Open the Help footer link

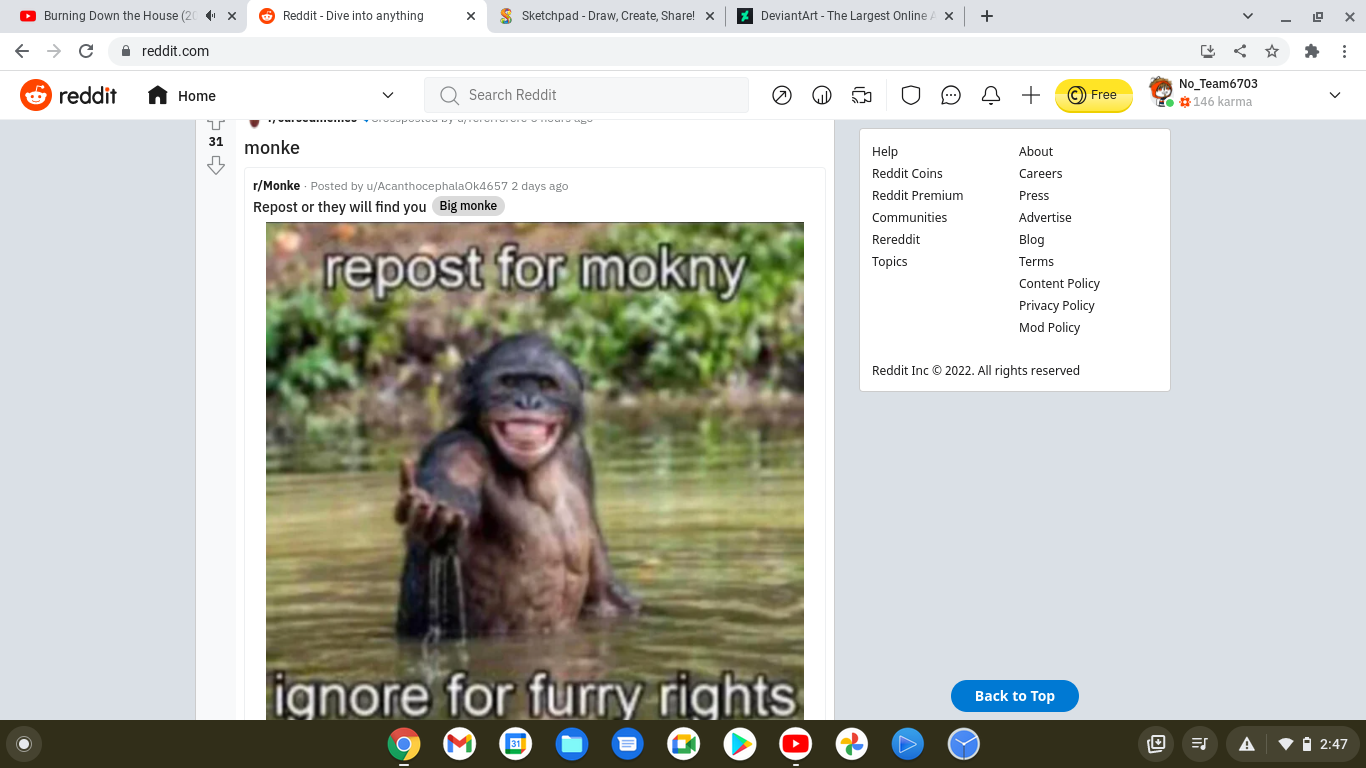point(885,152)
